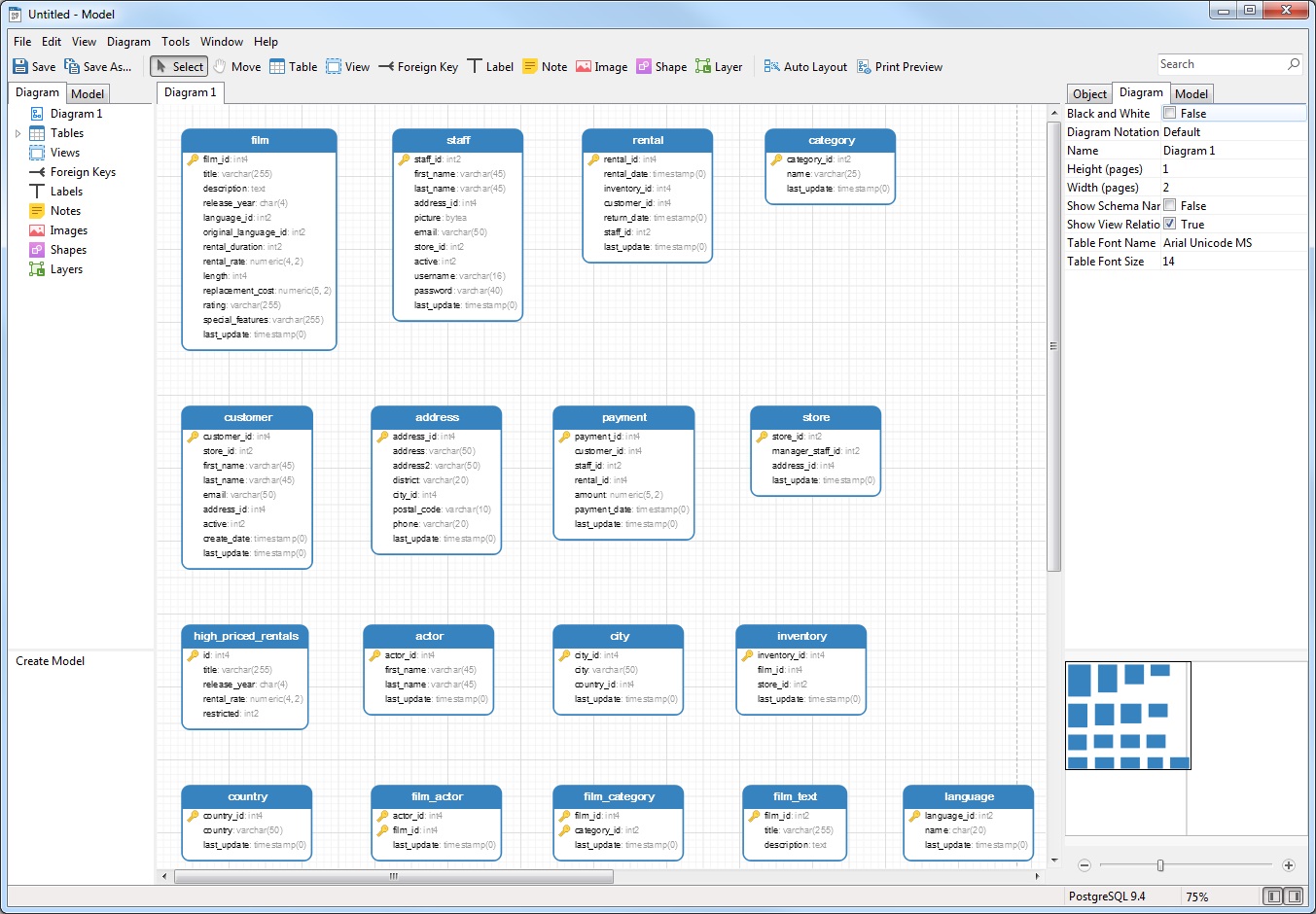Click the Shapes tree icon
This screenshot has width=1316, height=914.
click(37, 250)
